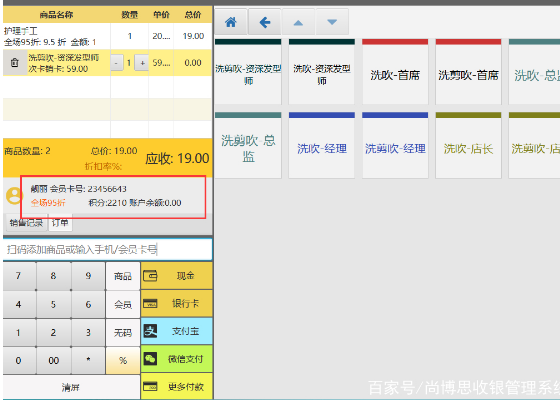Tap keypad digit 8
The image size is (560, 400).
[53, 276]
